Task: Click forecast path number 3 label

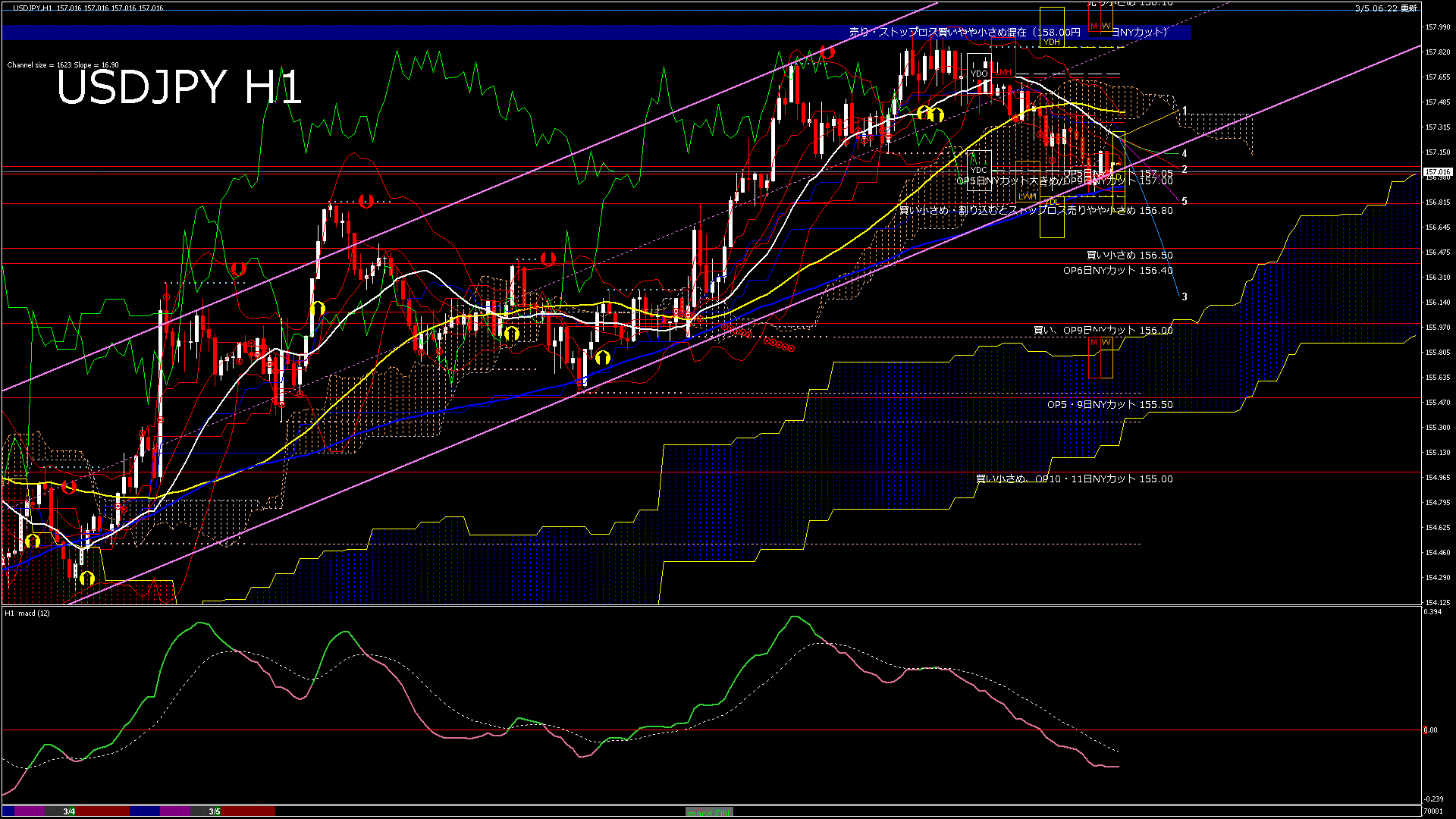Action: point(1185,297)
